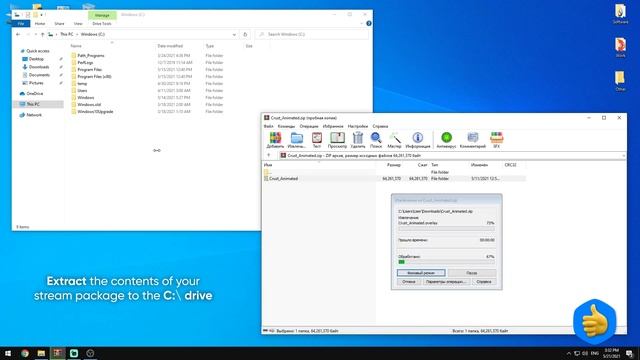Switch to the Home ribbon tab
The width and height of the screenshot is (640, 360).
tap(40, 24)
